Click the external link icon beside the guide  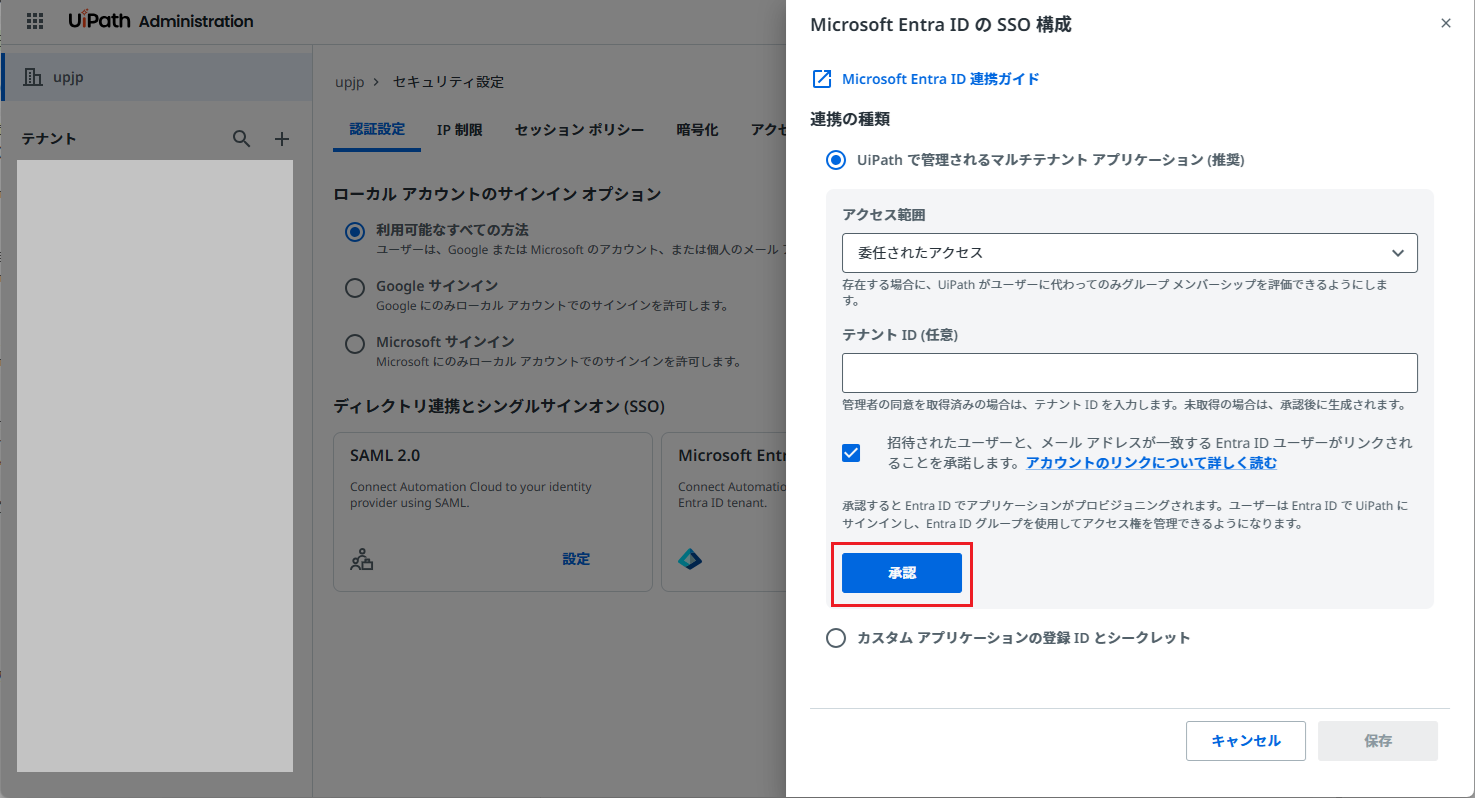[x=821, y=79]
